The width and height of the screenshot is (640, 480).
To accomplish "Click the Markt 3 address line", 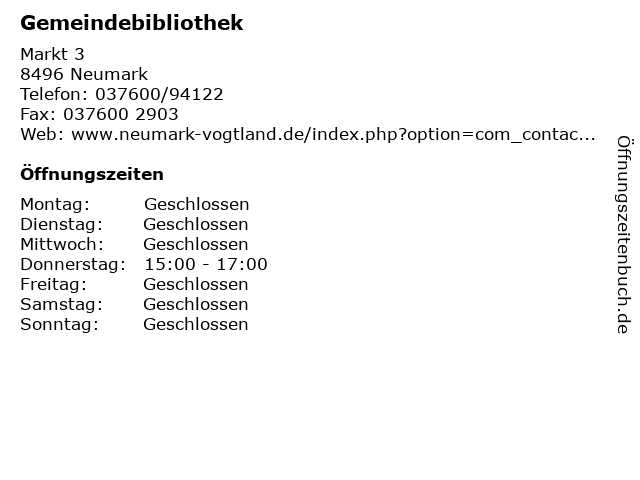I will [52, 54].
